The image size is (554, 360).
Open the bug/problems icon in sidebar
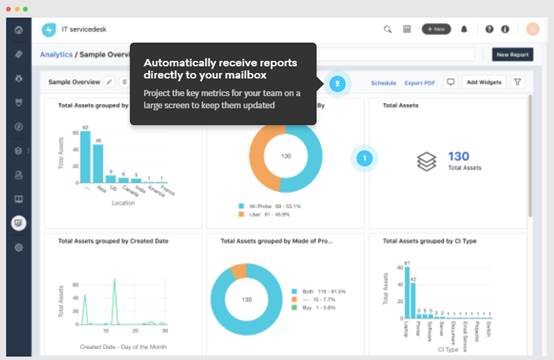tap(19, 78)
